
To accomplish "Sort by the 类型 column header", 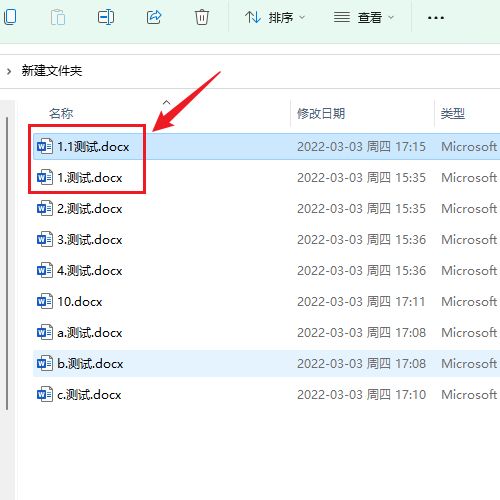I will [x=453, y=114].
